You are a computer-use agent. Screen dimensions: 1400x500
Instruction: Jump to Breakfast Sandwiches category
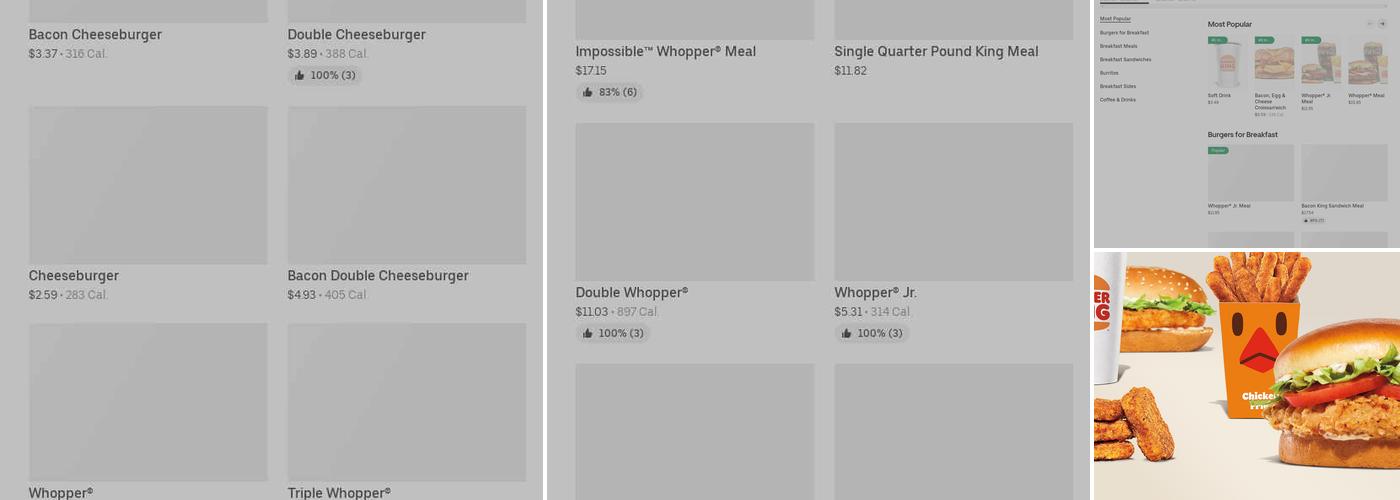pyautogui.click(x=1125, y=59)
